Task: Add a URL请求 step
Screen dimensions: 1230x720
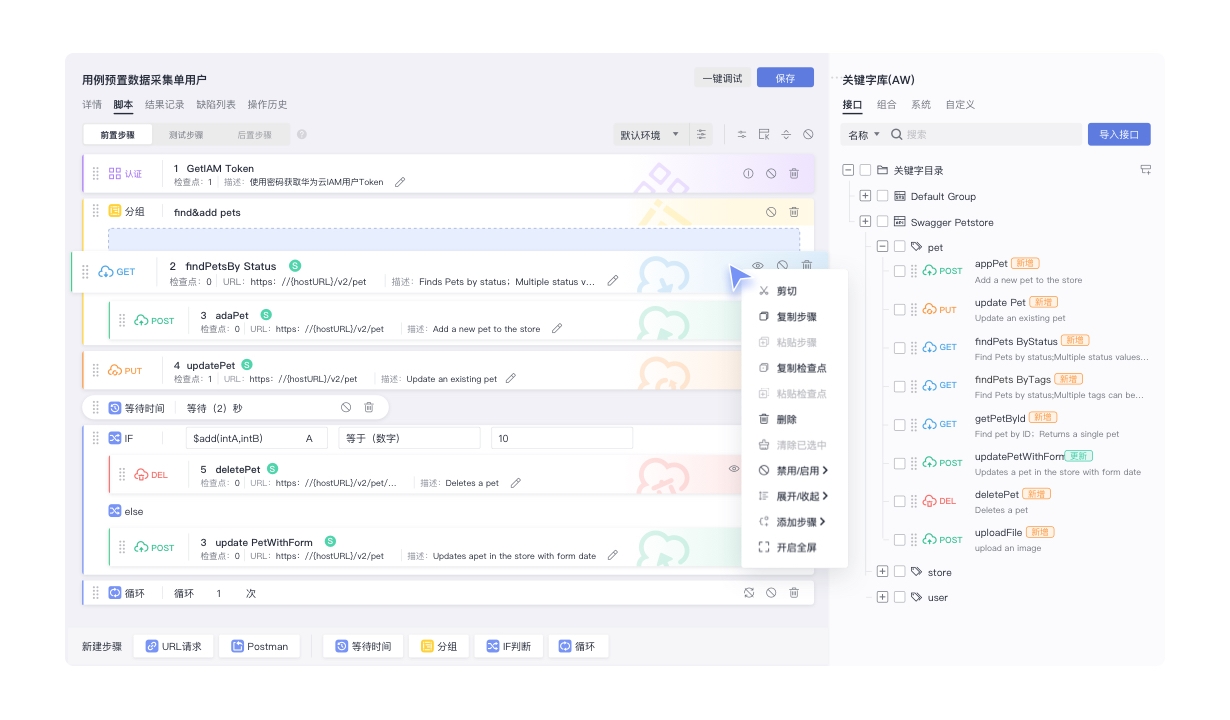Action: click(x=174, y=646)
